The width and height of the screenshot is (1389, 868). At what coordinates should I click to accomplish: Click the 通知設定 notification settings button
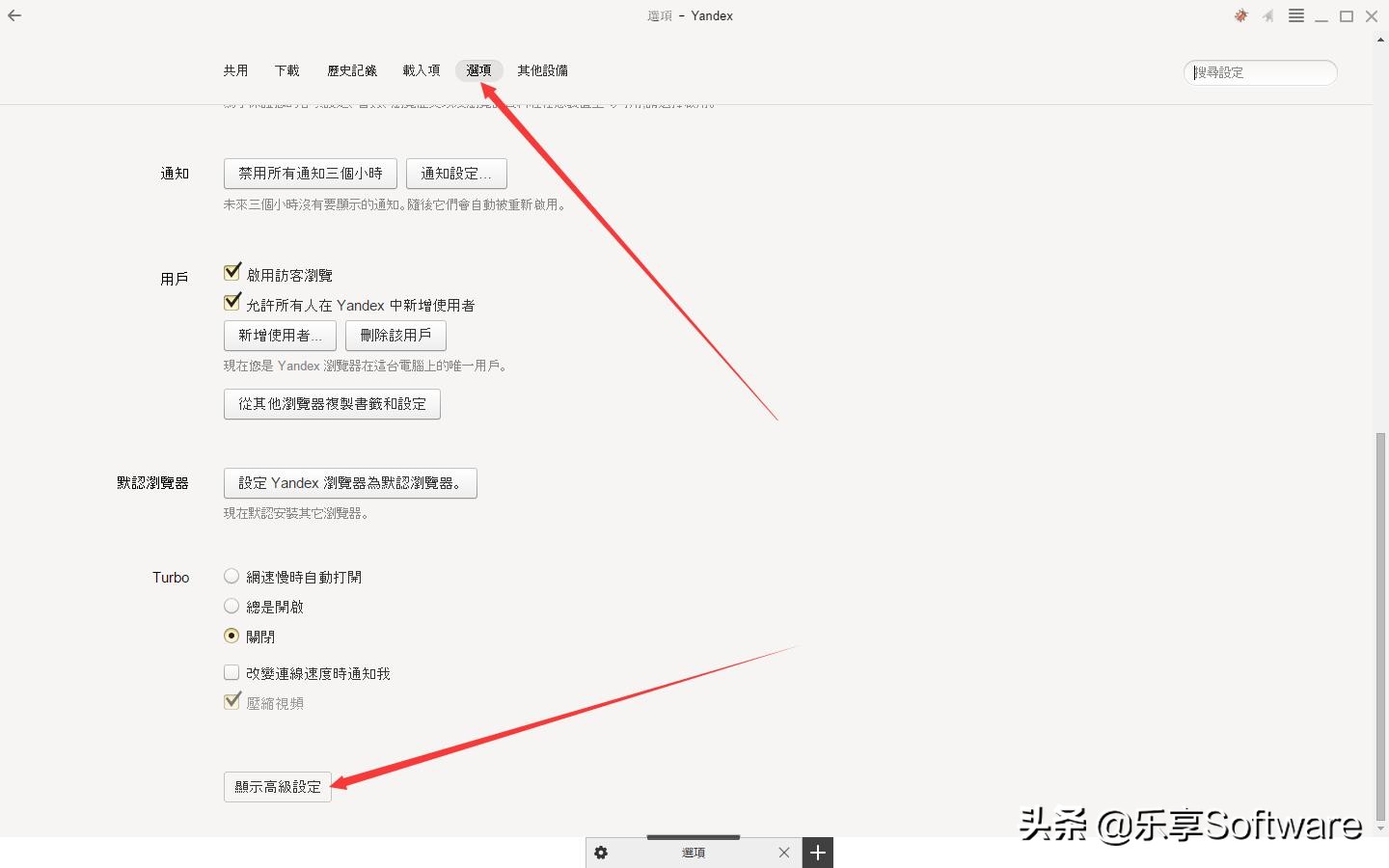[x=456, y=174]
